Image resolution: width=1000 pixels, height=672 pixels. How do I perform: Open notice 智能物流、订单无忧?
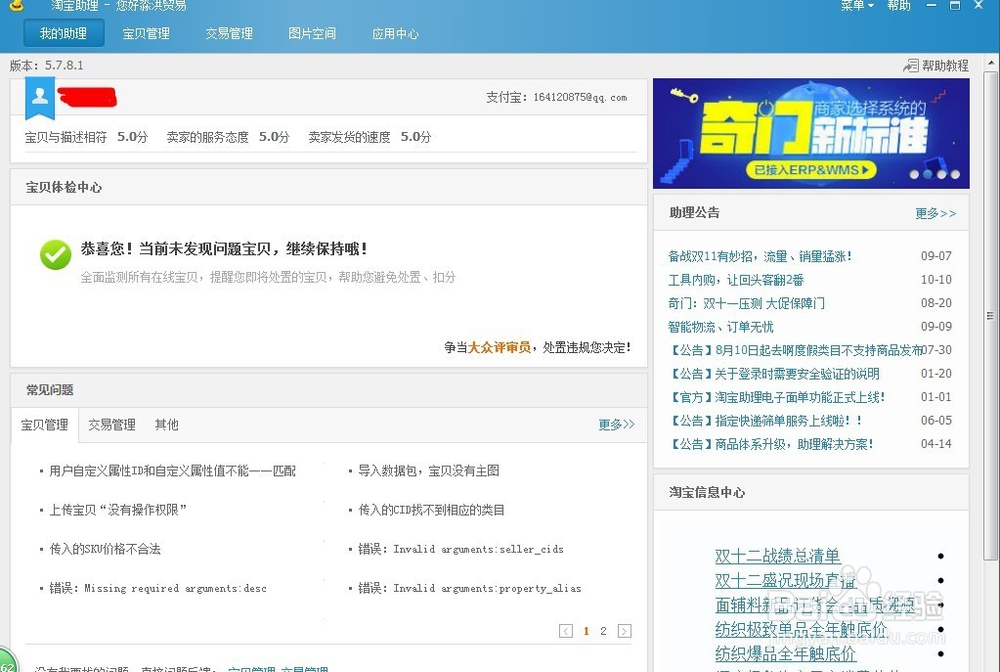tap(721, 327)
